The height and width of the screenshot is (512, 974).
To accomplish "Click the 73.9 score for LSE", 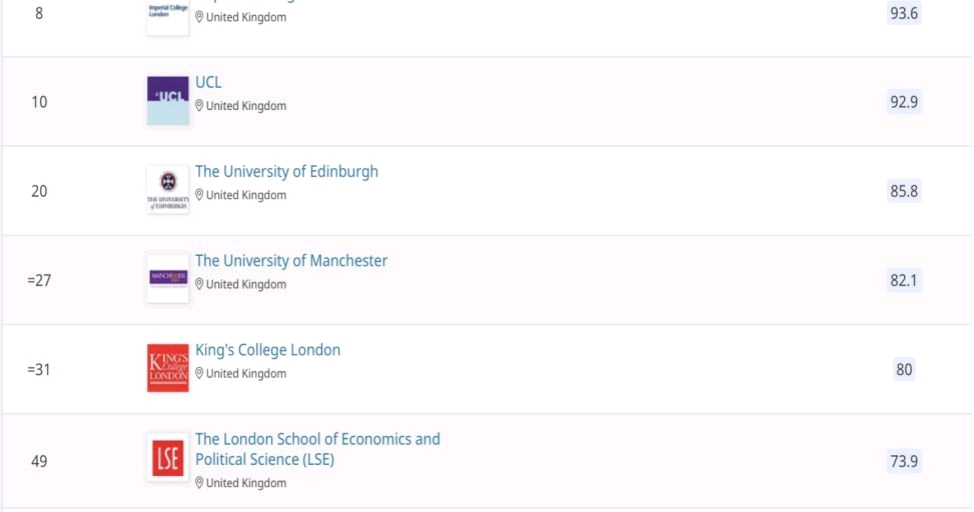I will pyautogui.click(x=904, y=461).
